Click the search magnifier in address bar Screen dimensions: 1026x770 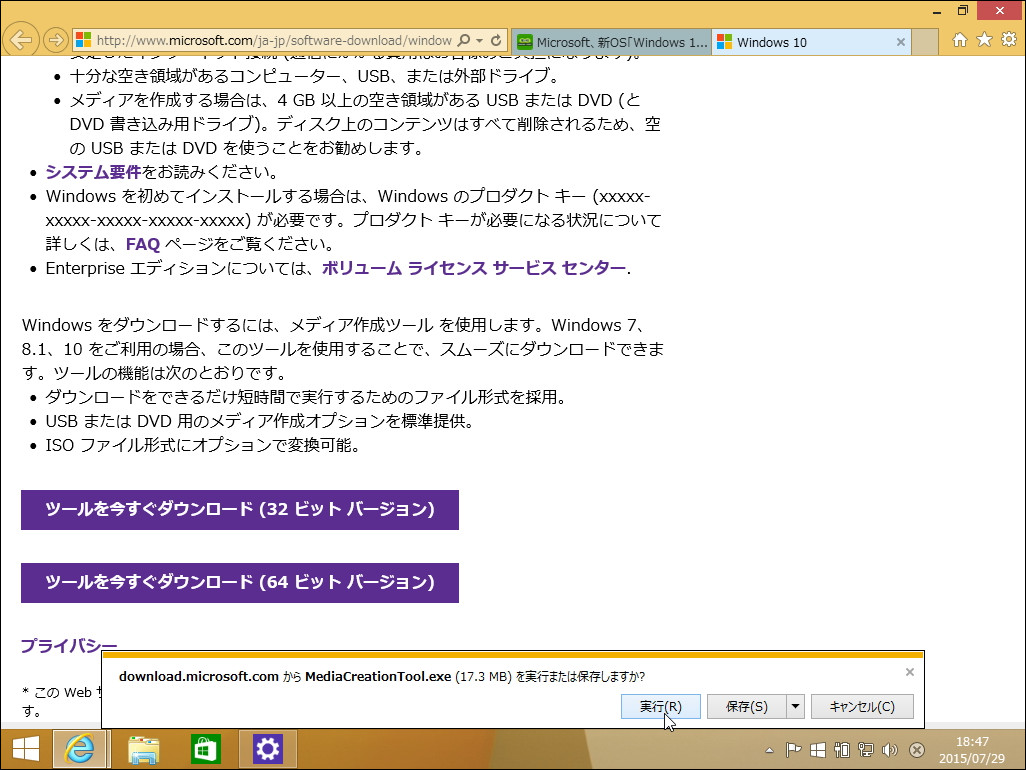point(463,41)
